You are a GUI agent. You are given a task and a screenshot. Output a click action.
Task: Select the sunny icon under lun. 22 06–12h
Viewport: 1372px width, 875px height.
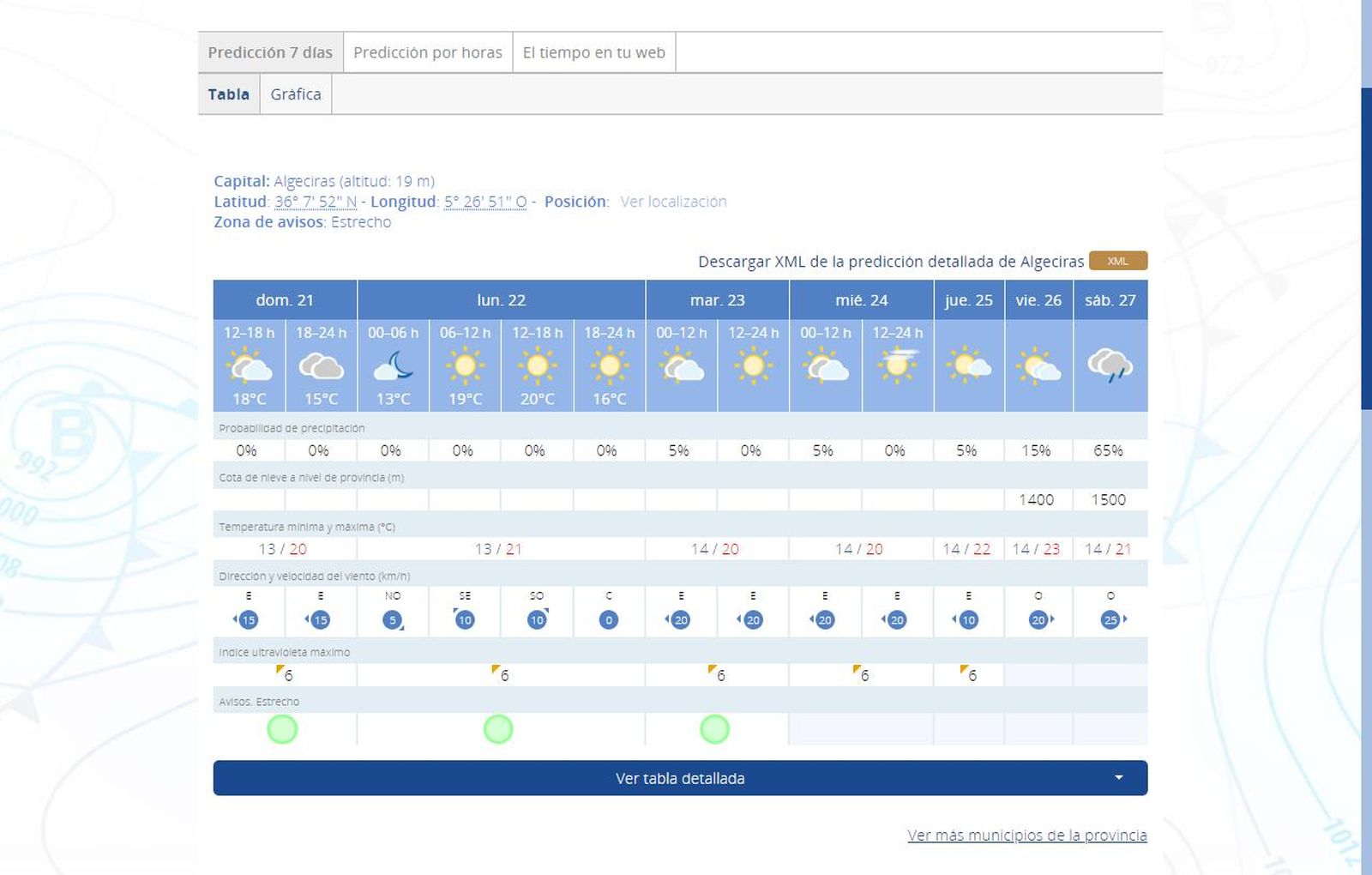466,368
